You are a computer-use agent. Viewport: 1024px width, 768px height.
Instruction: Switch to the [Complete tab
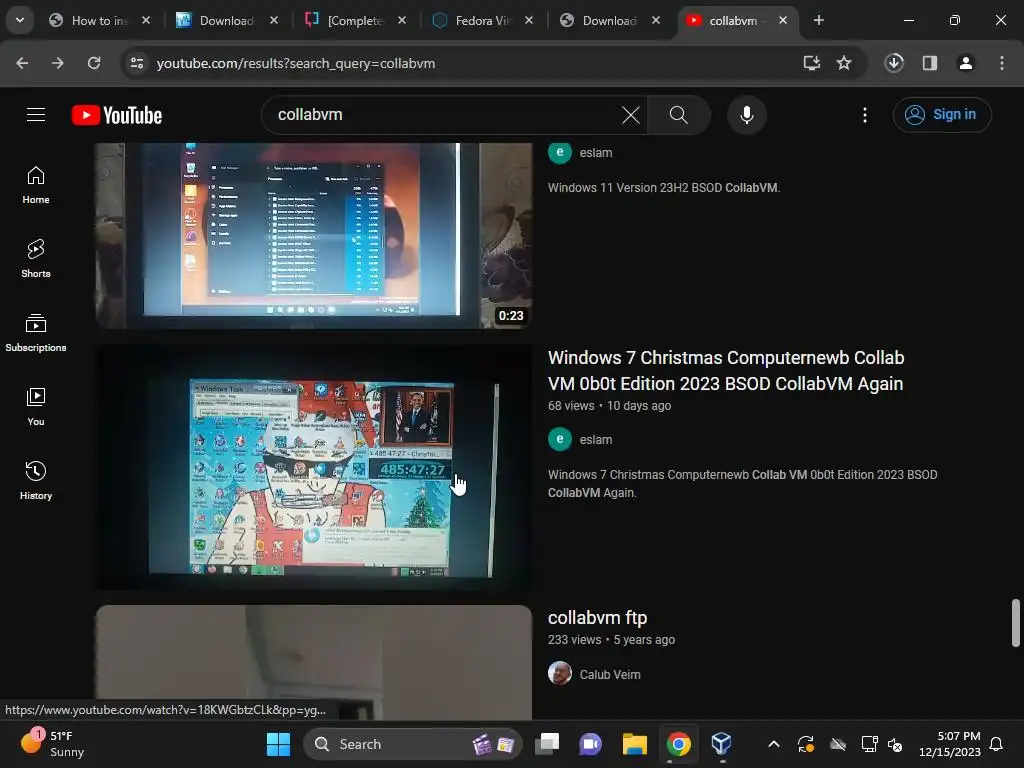point(355,20)
